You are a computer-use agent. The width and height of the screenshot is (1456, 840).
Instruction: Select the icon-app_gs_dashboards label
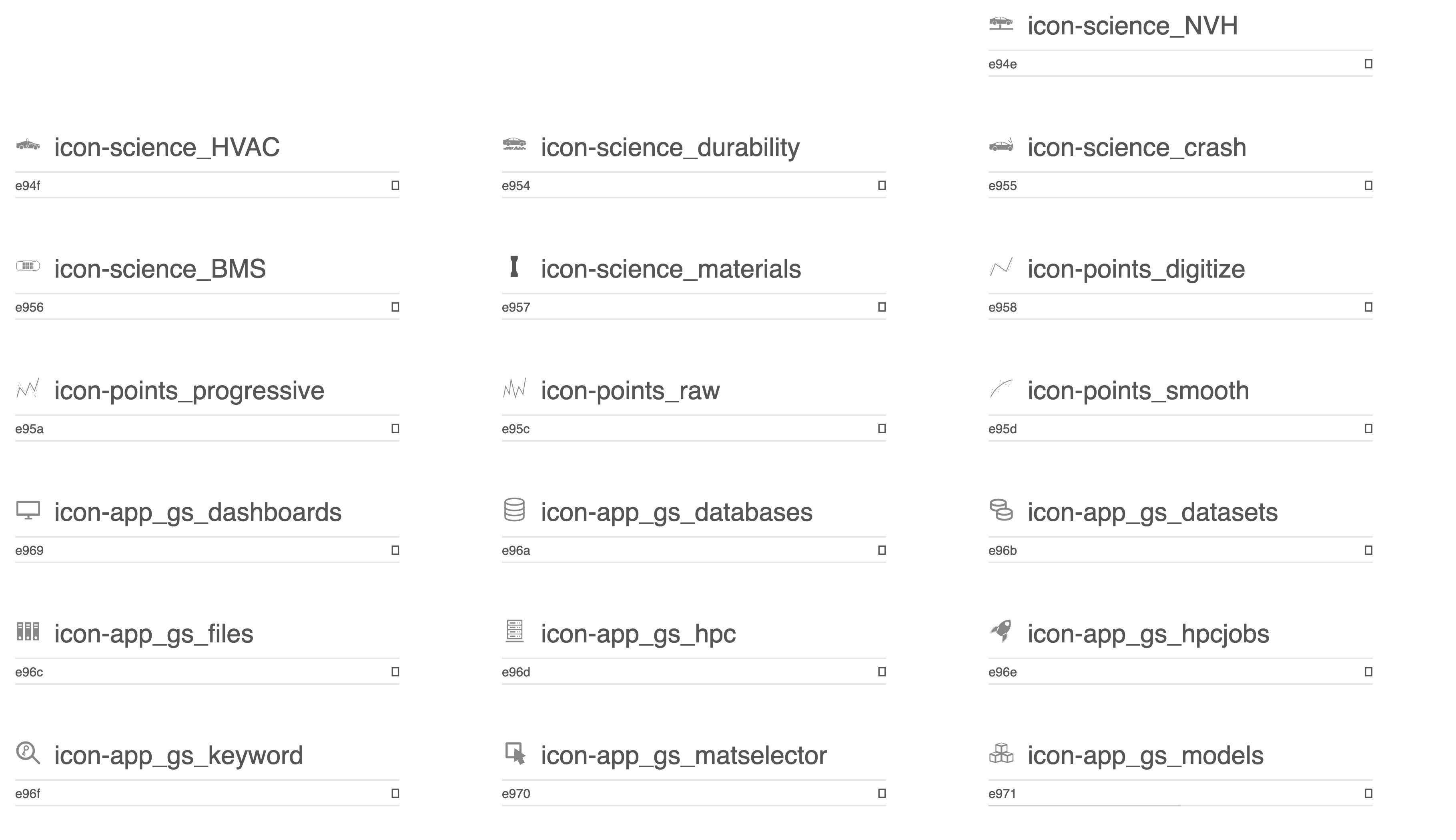[198, 512]
